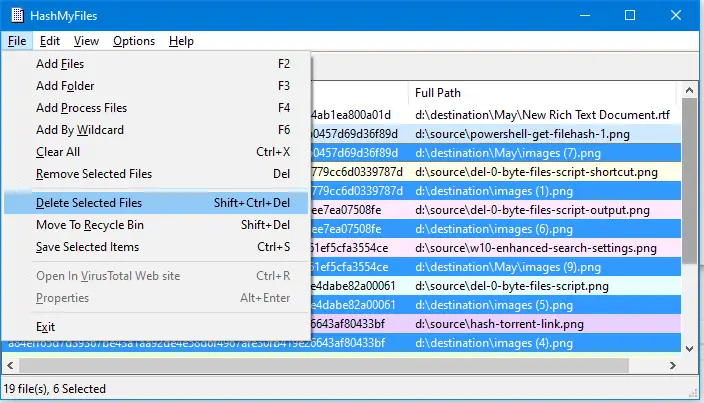Click the horizontal scrollbar left arrow

coord(10,365)
